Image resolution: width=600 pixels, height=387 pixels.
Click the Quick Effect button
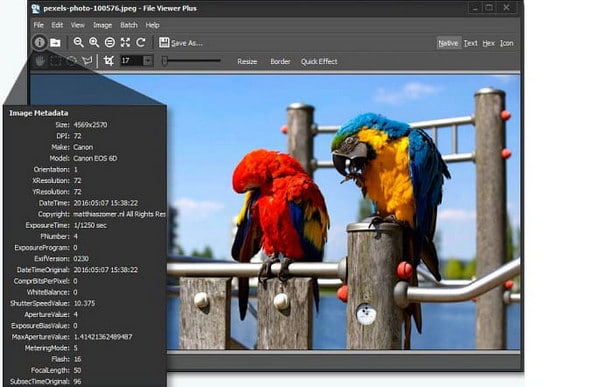coord(319,62)
